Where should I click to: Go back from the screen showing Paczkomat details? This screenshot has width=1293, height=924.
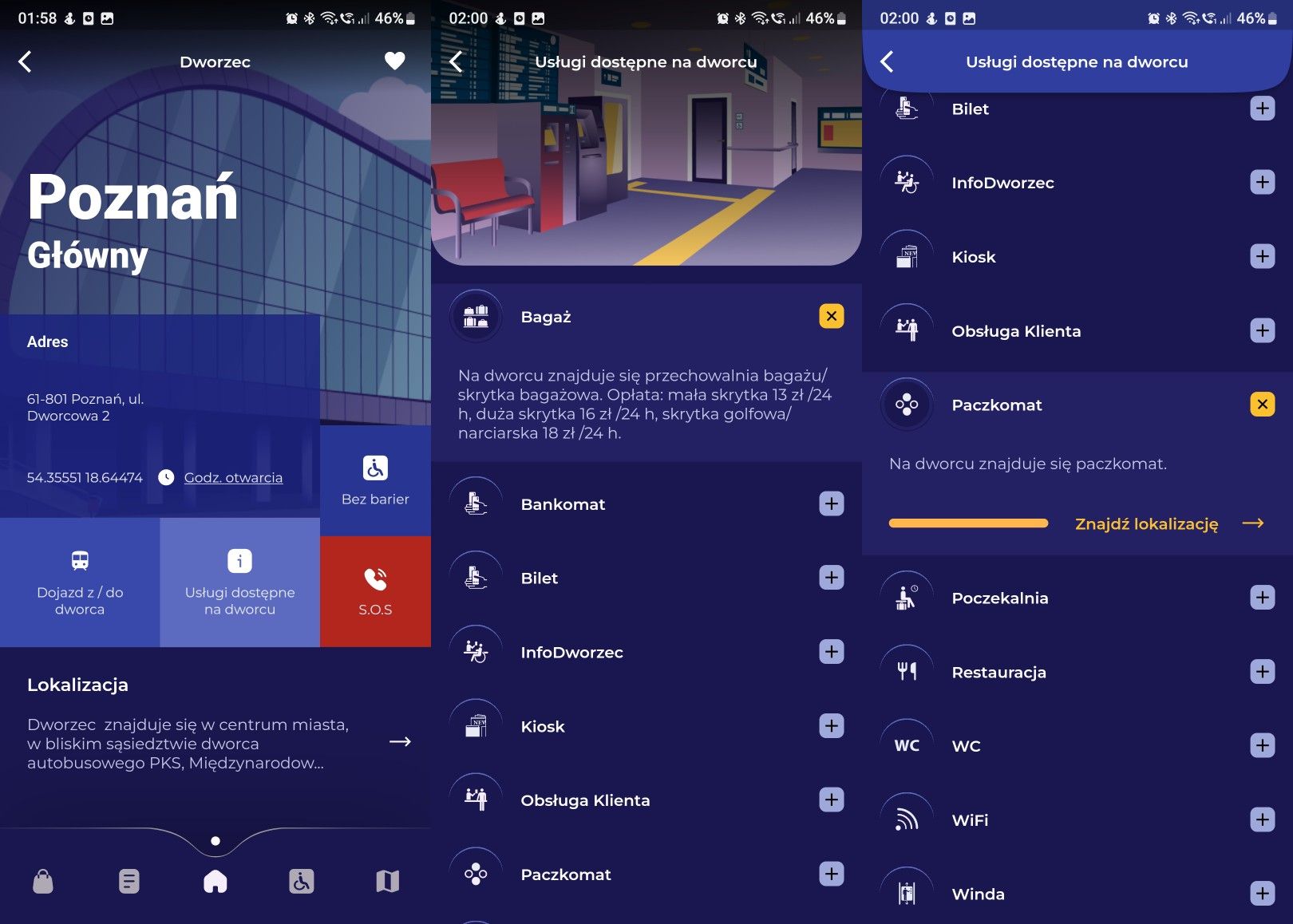tap(888, 61)
